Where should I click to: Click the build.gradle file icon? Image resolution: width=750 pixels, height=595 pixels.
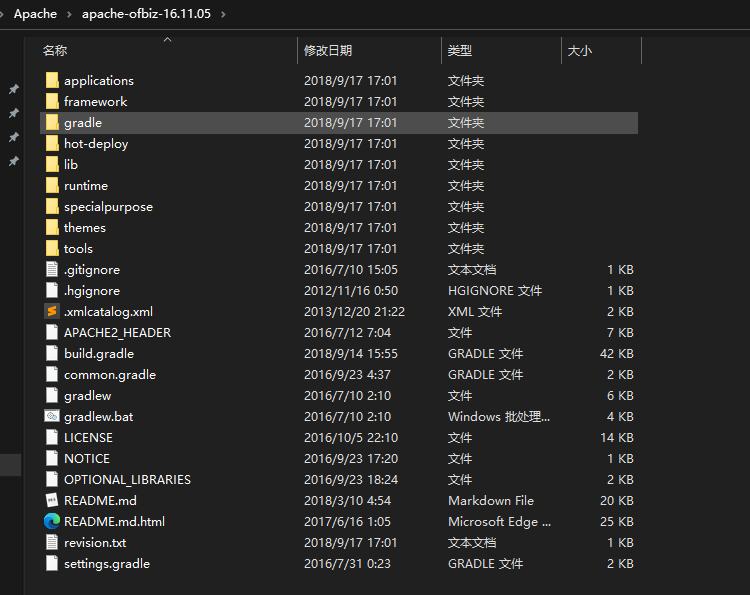[52, 353]
